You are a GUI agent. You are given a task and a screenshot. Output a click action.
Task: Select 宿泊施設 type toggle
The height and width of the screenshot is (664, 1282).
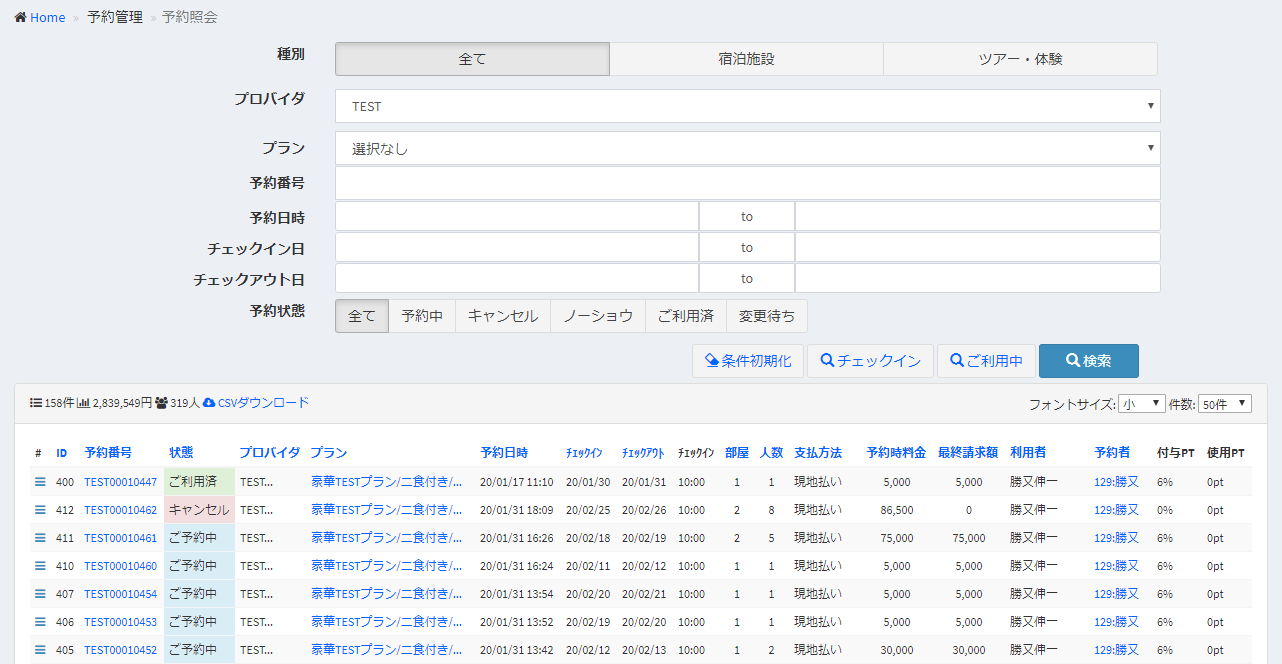pyautogui.click(x=746, y=59)
